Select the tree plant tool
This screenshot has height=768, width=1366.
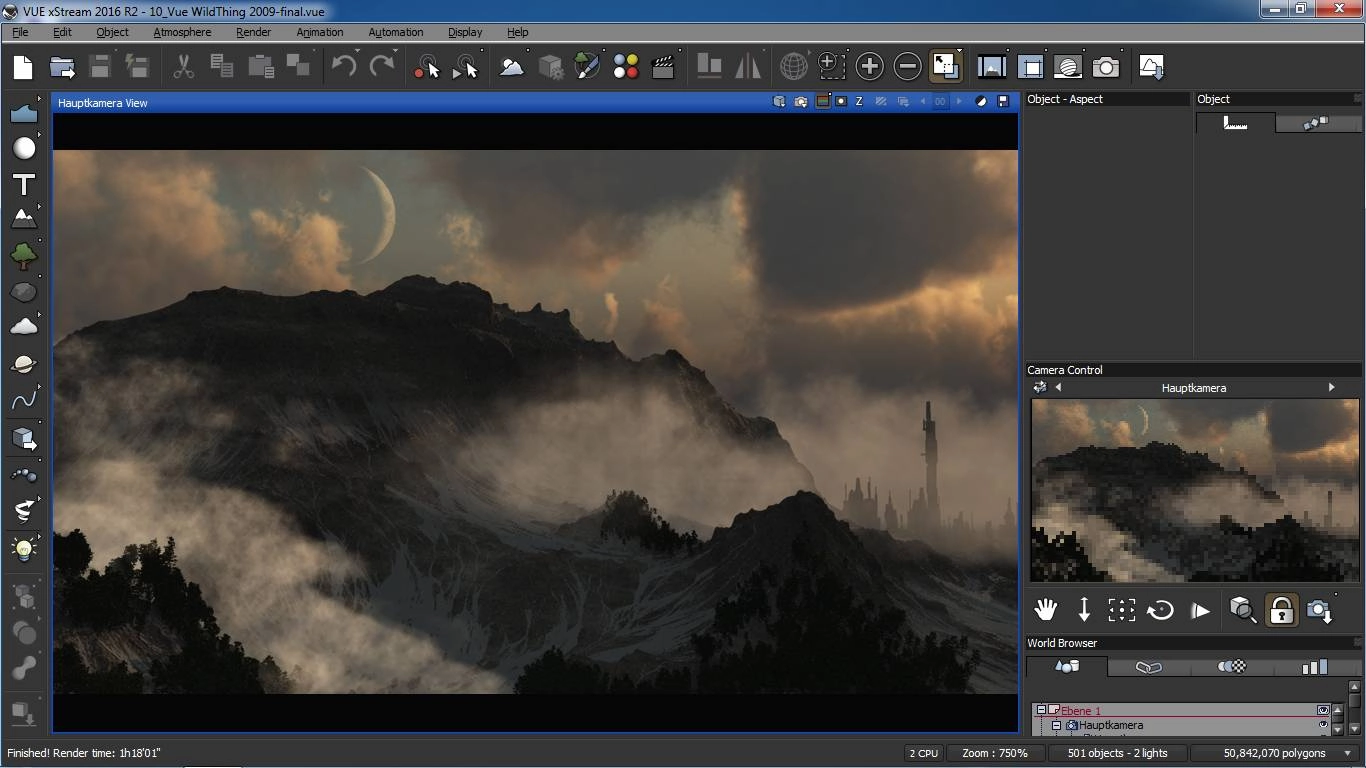click(x=24, y=255)
